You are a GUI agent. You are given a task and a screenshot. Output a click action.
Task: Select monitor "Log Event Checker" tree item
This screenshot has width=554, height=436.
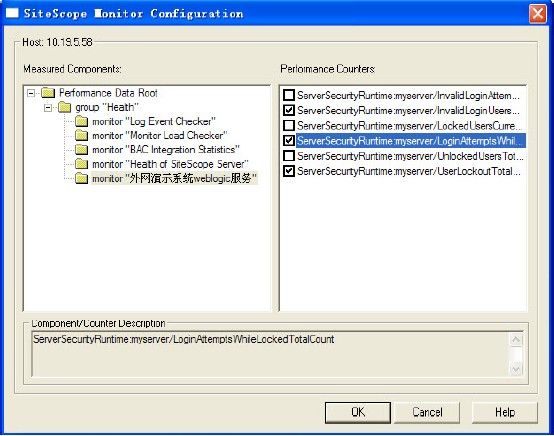pyautogui.click(x=154, y=122)
